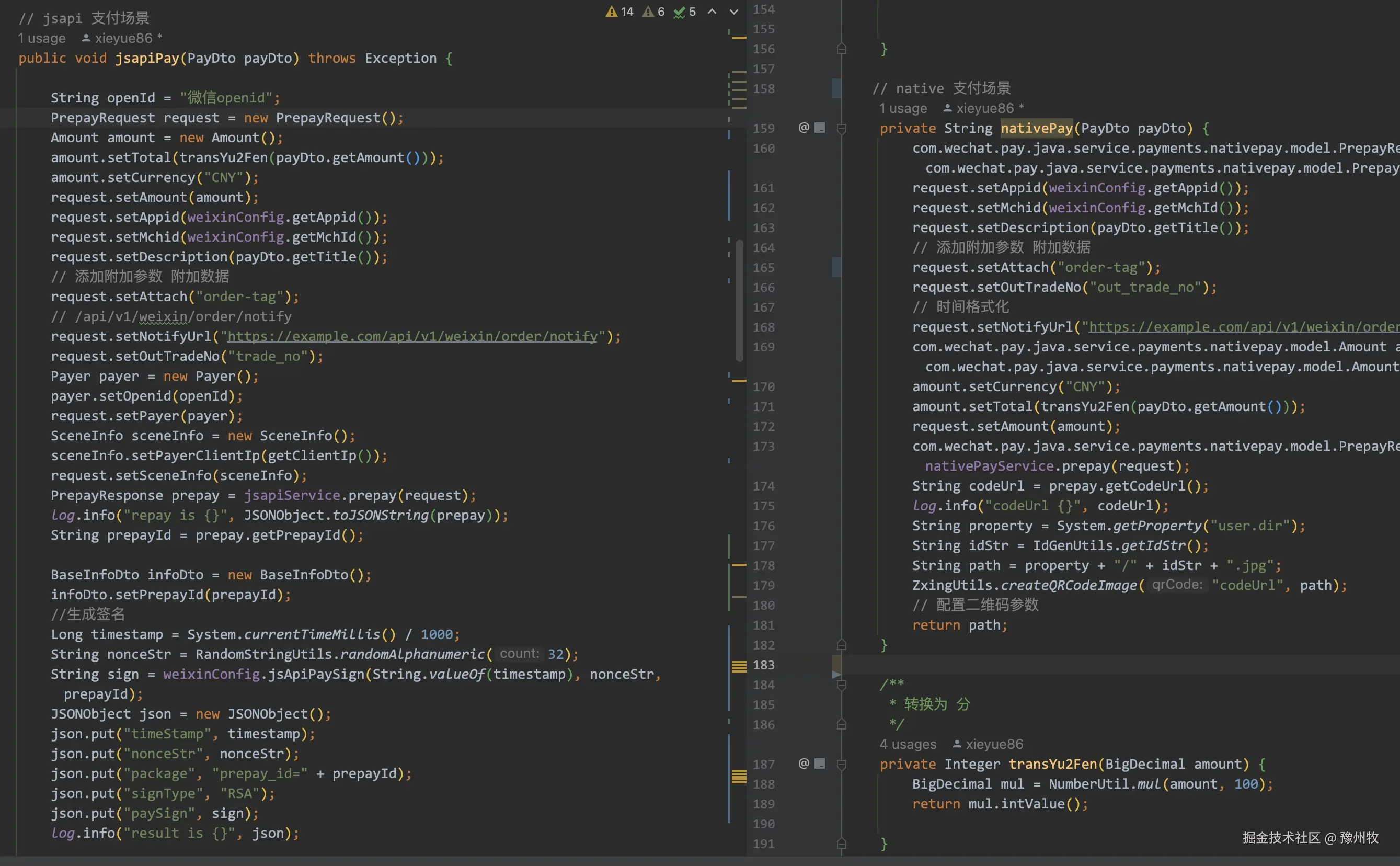This screenshot has width=1400, height=866.
Task: Jump to previous highlighted error arrow
Action: tap(712, 12)
